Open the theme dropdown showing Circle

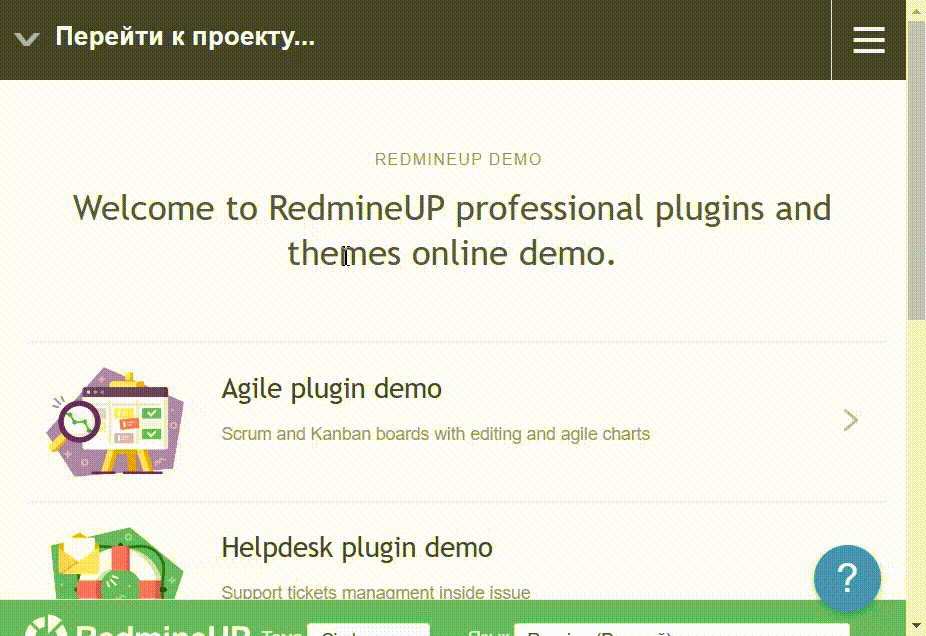click(368, 632)
